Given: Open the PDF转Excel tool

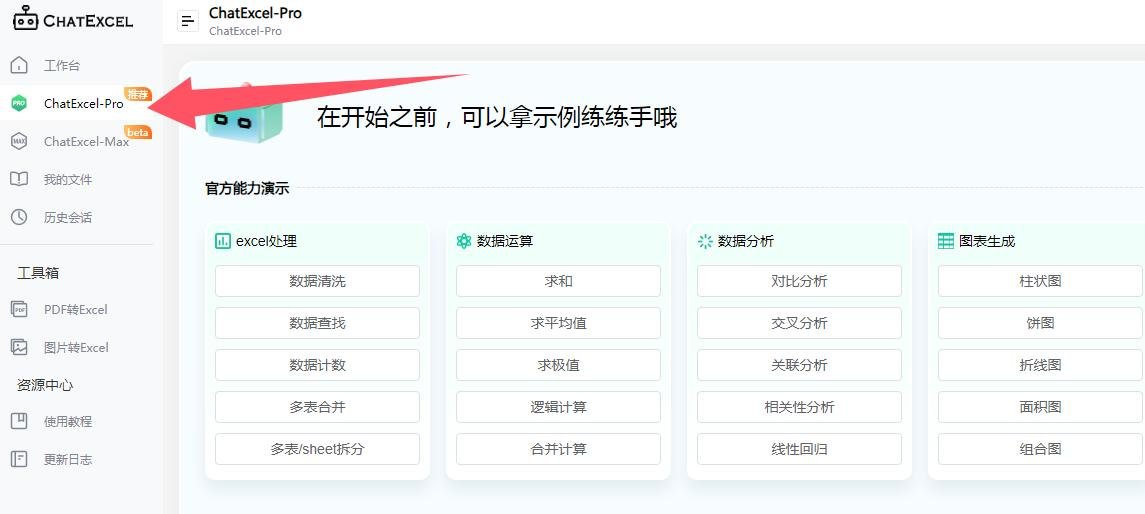Looking at the screenshot, I should pyautogui.click(x=77, y=310).
